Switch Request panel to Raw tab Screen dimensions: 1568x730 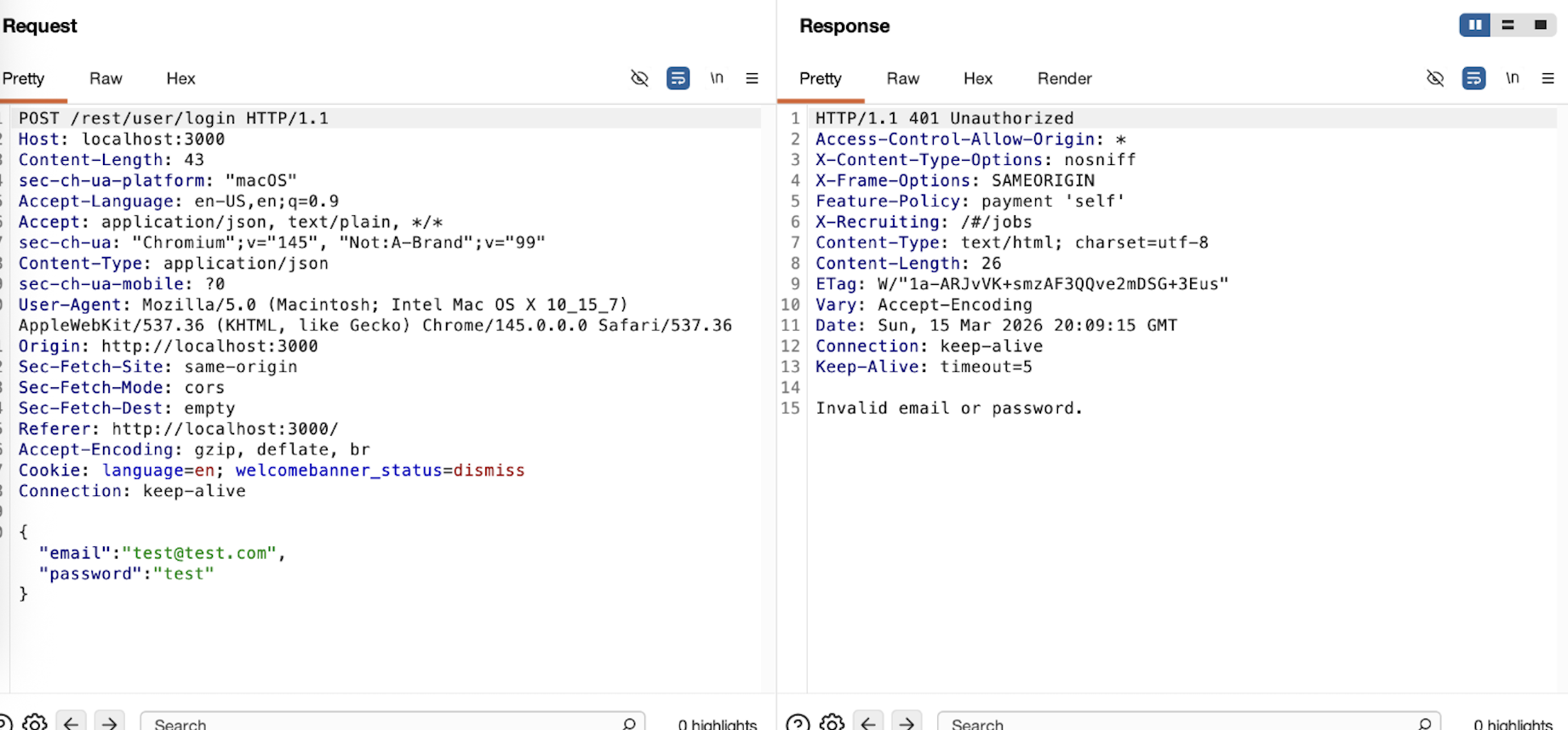[x=106, y=78]
